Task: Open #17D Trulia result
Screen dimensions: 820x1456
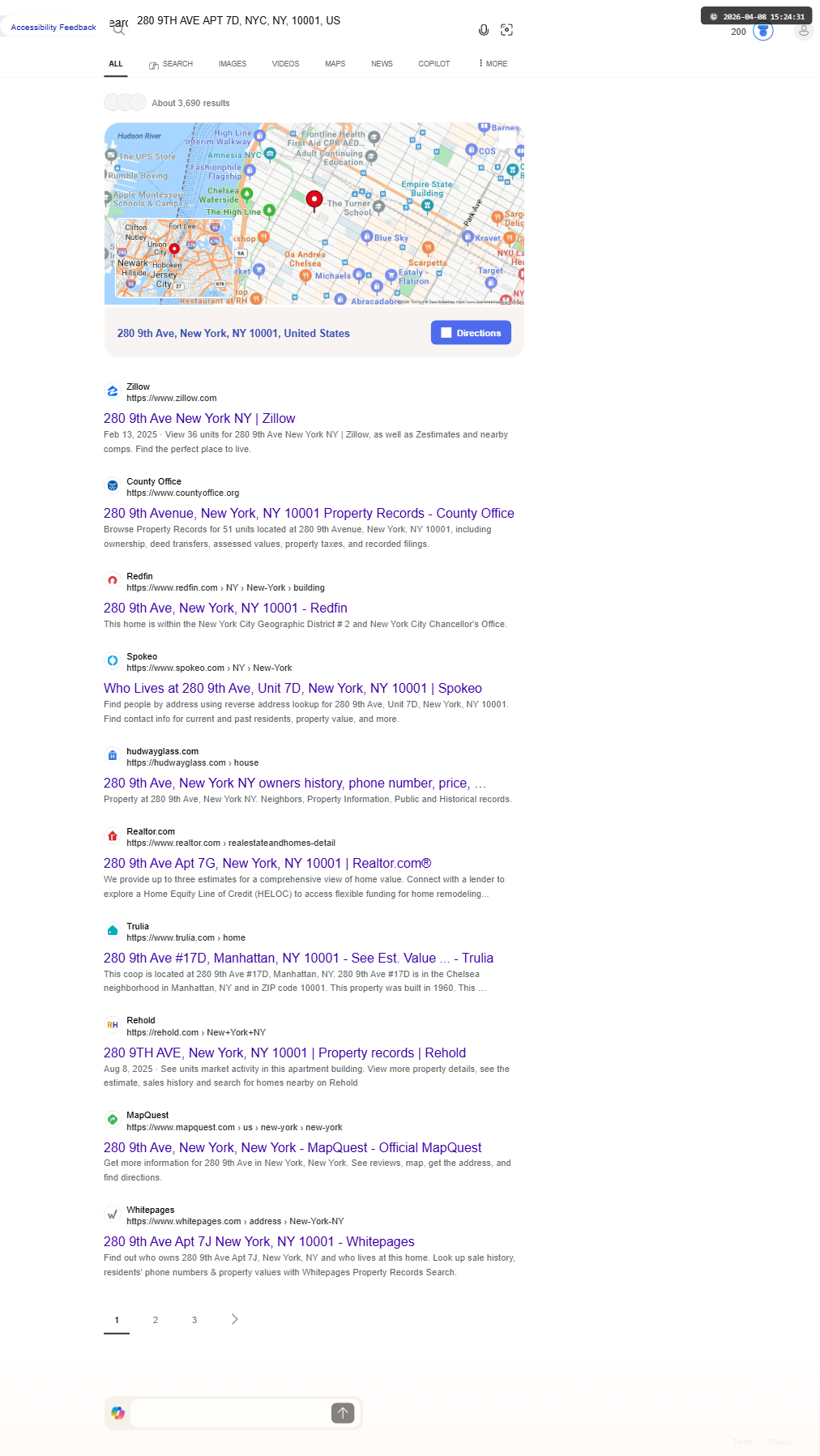Action: pos(298,958)
